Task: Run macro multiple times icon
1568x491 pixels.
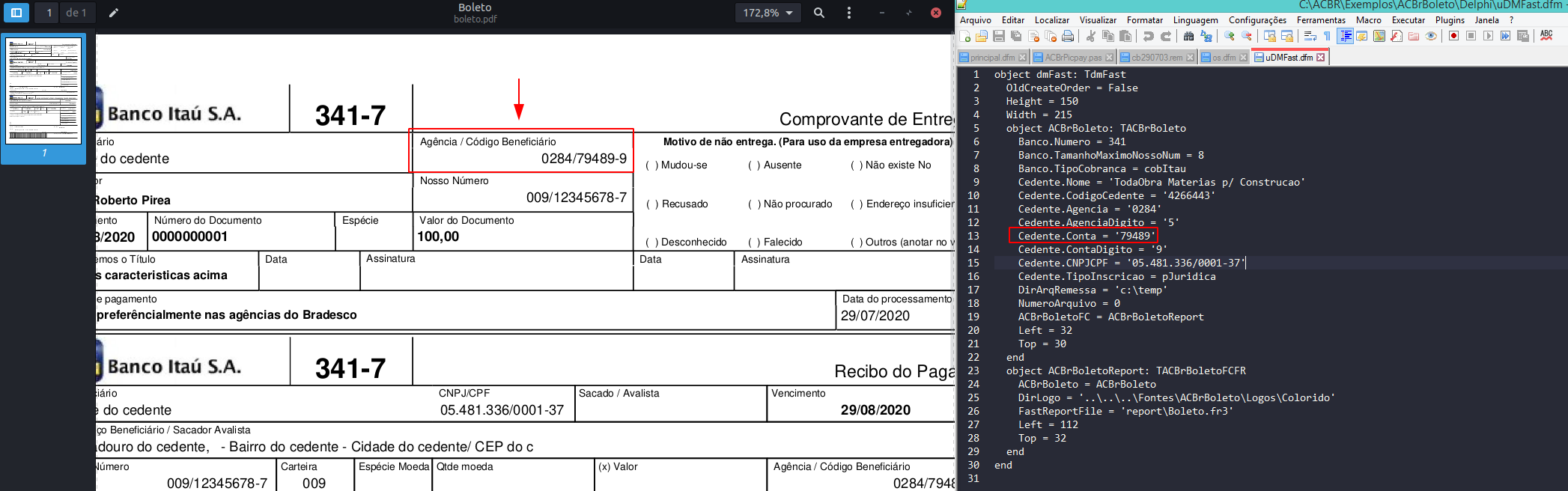Action: [x=1505, y=36]
